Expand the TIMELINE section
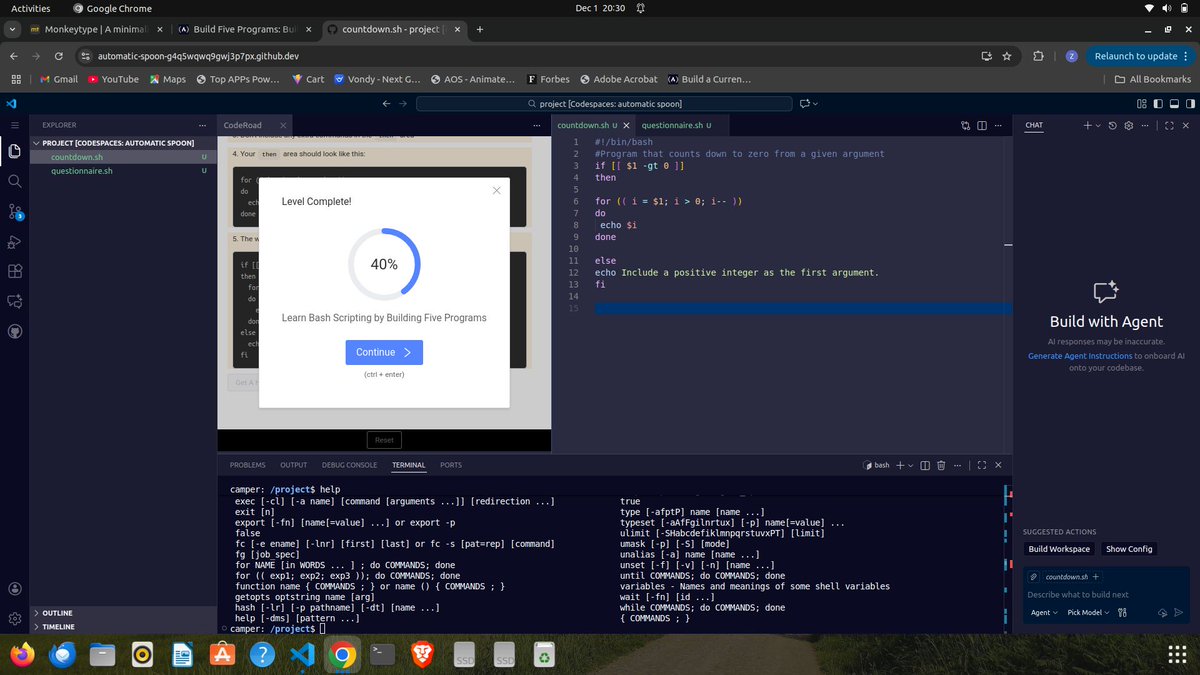Image resolution: width=1200 pixels, height=675 pixels. (123, 627)
